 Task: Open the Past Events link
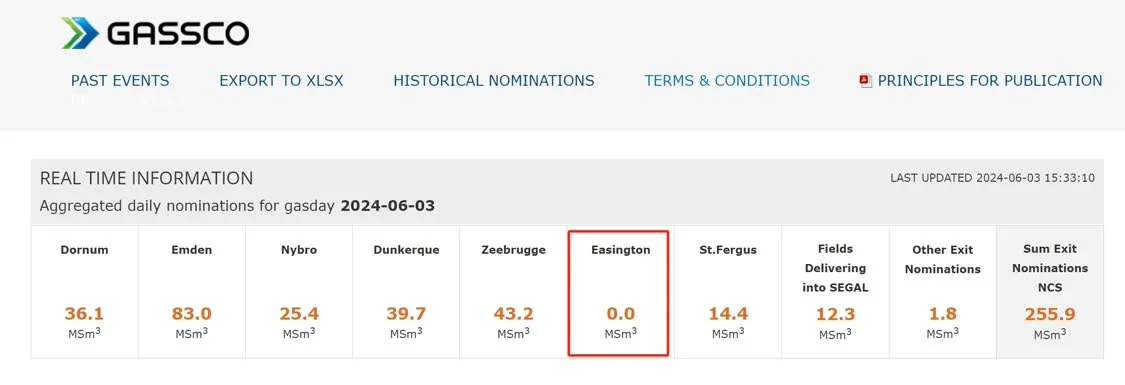click(x=120, y=81)
